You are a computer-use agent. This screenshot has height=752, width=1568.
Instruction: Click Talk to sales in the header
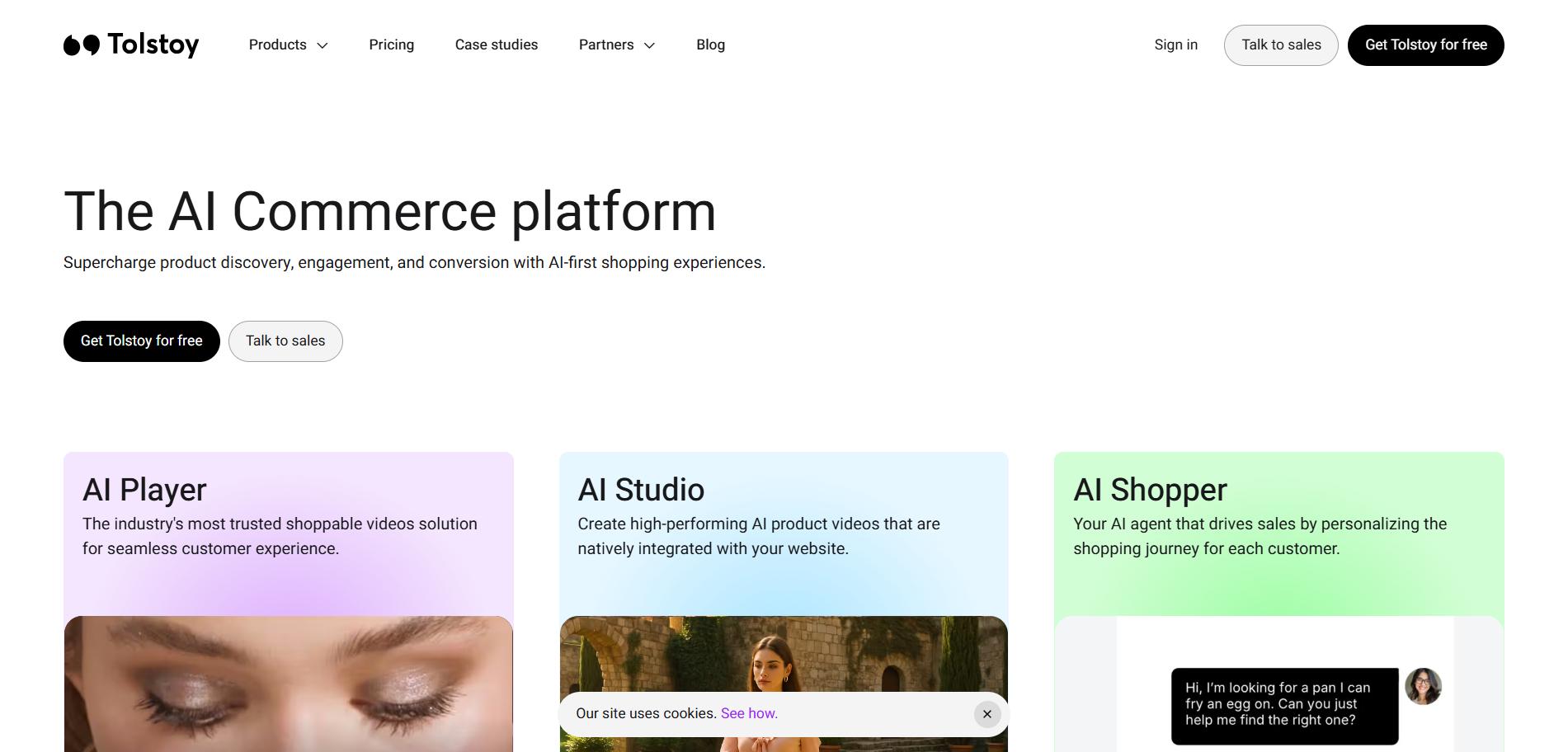tap(1280, 45)
